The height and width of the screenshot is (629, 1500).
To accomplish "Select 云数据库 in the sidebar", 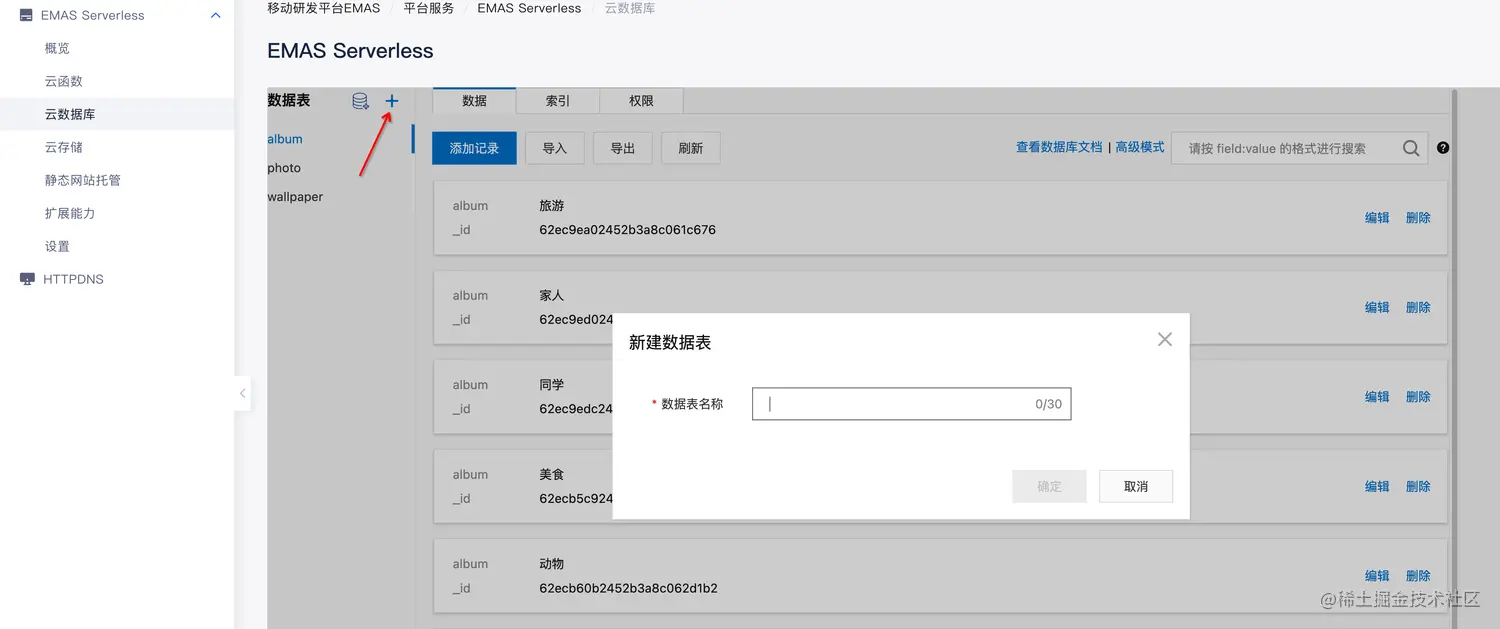I will pos(70,114).
